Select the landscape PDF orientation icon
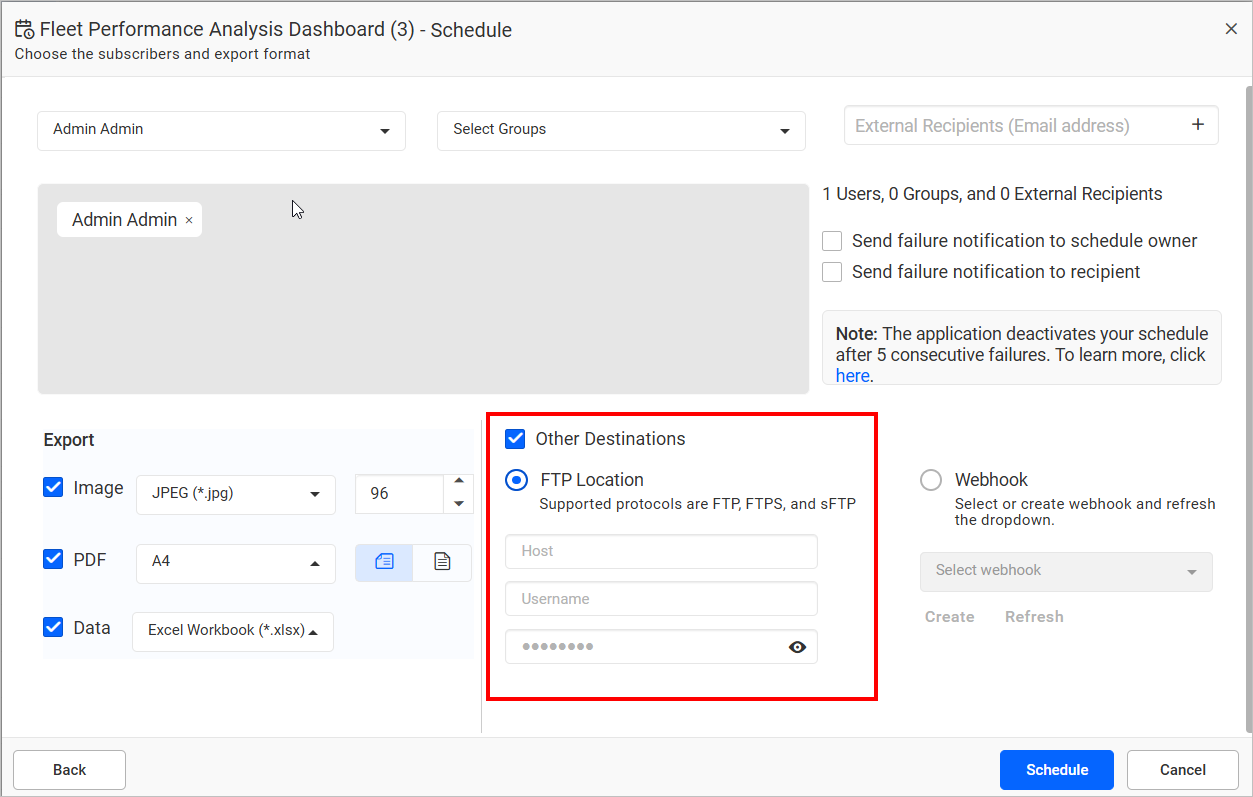Screen dimensions: 1253x797 pos(384,562)
